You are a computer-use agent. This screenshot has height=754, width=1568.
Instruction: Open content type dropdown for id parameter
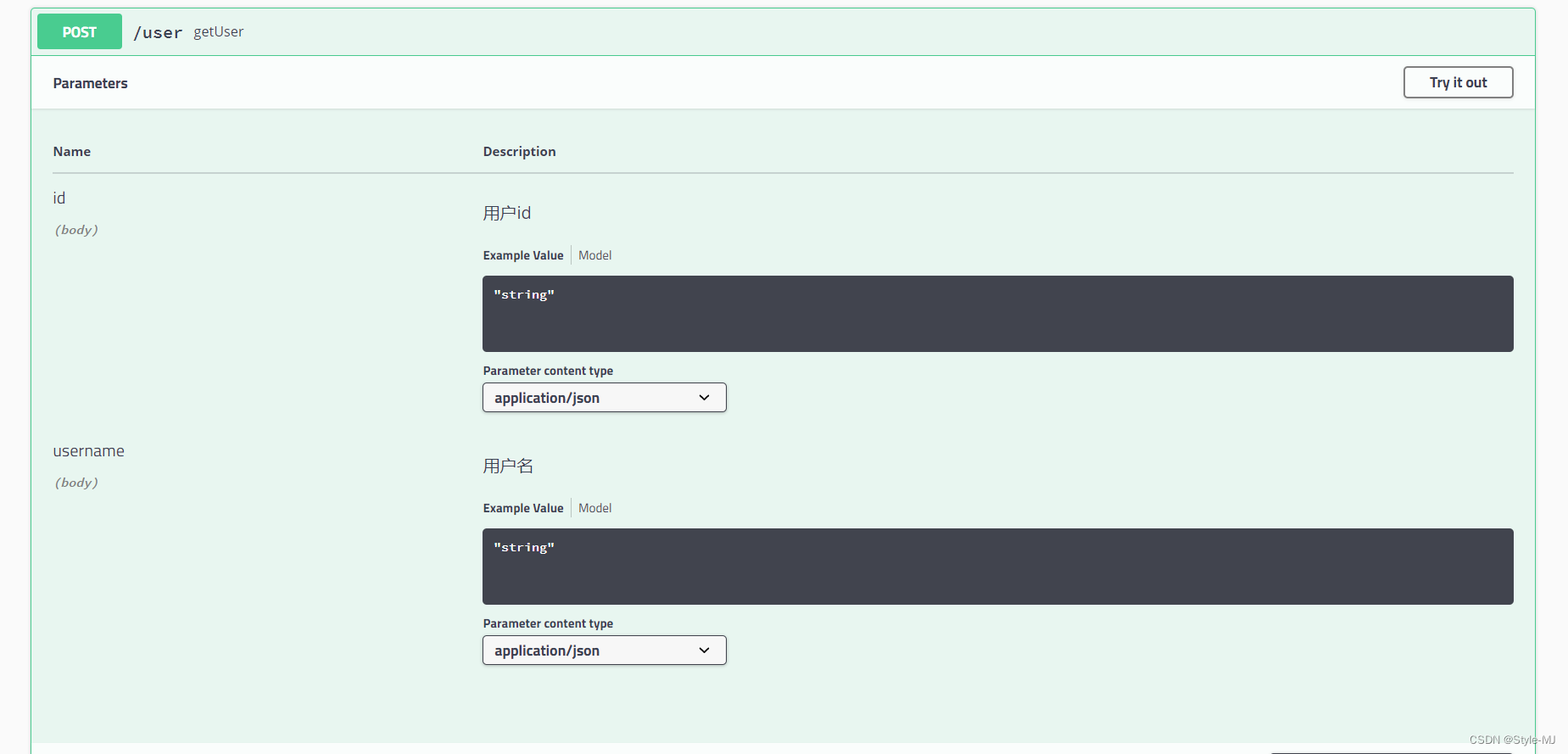click(604, 398)
